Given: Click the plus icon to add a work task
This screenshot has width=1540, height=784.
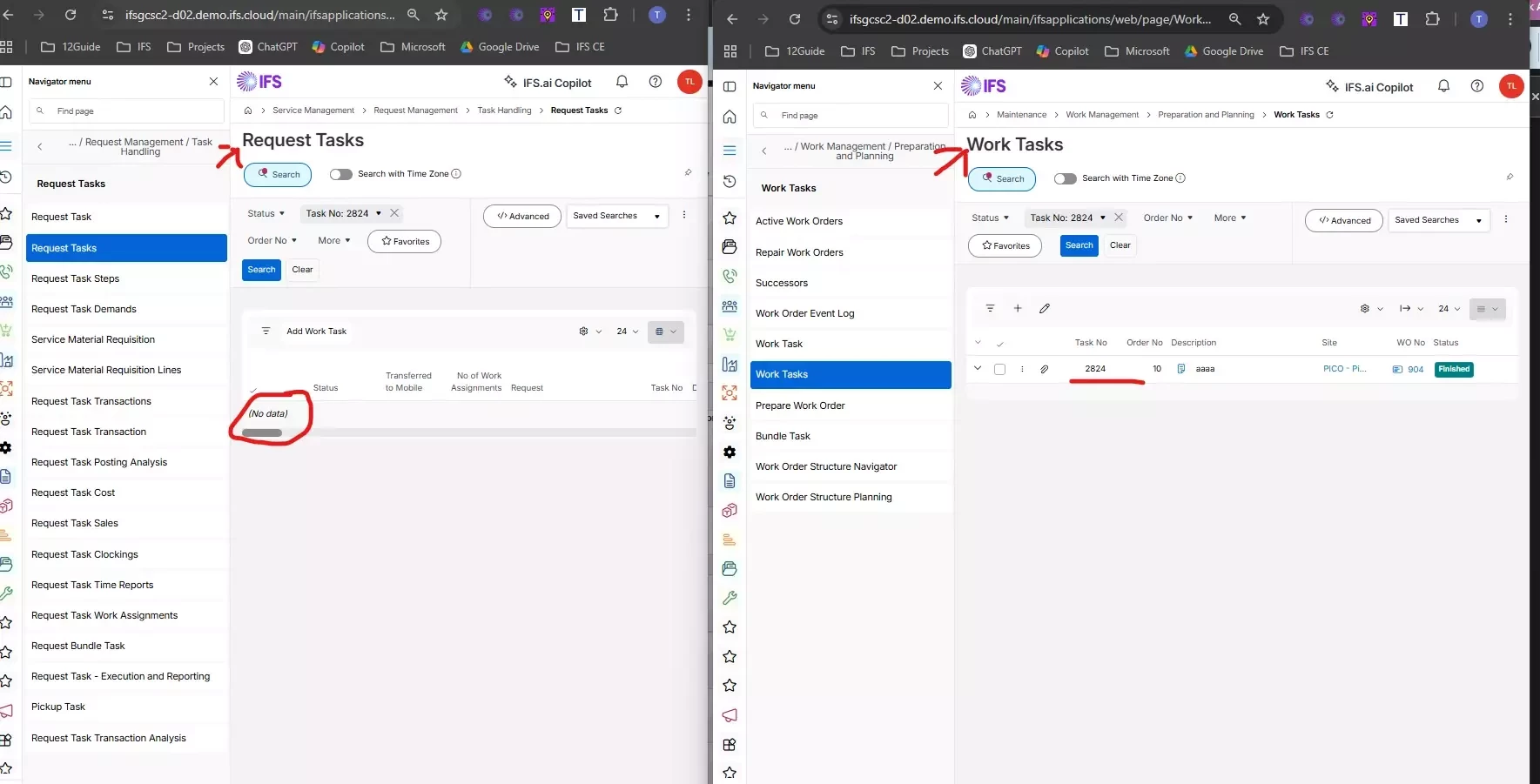Looking at the screenshot, I should pos(1018,308).
